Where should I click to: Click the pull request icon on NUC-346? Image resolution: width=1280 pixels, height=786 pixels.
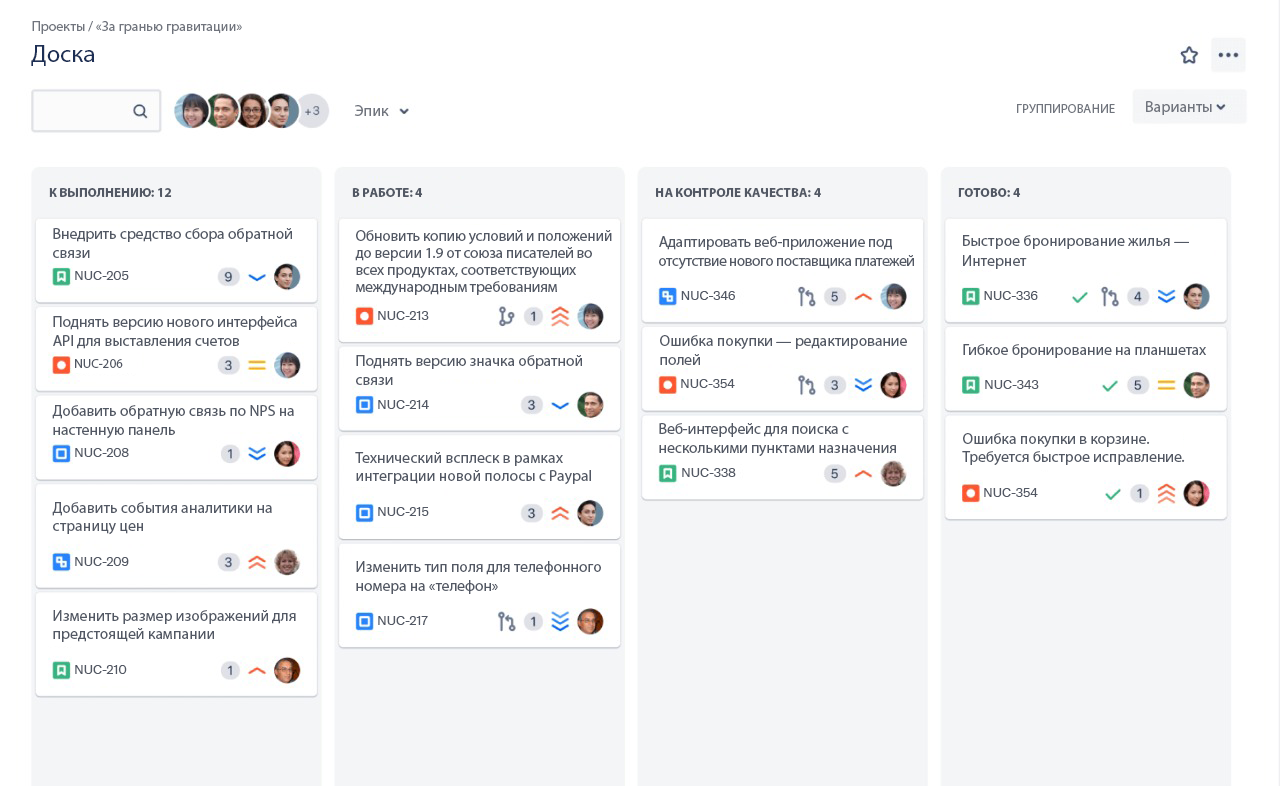coord(807,297)
